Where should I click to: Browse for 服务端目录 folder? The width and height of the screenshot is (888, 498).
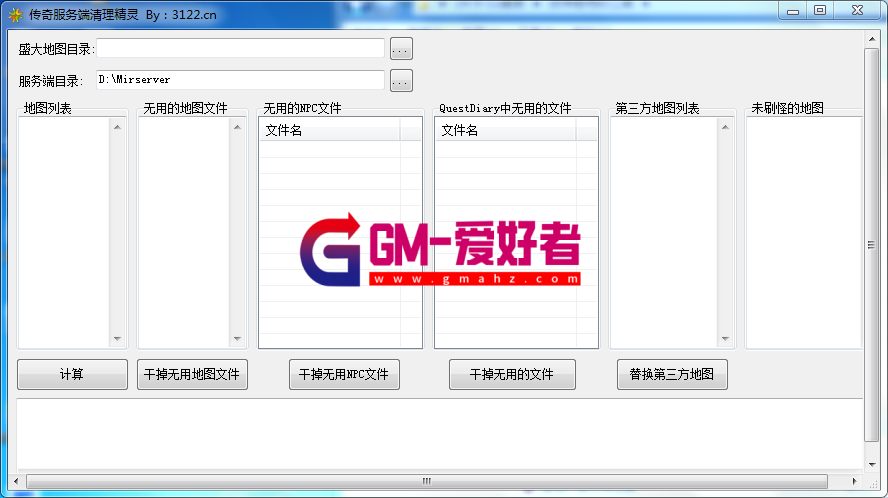pyautogui.click(x=401, y=80)
